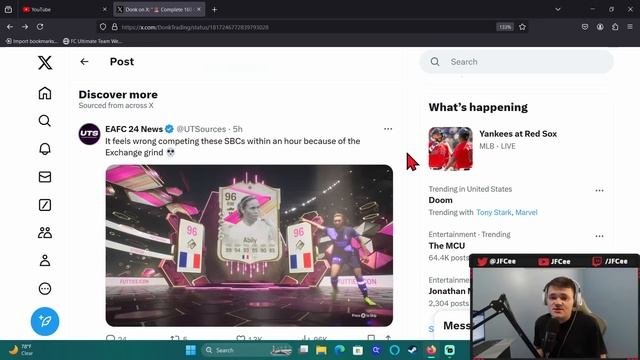640x360 pixels.
Task: Switch to the YouTube browser tab
Action: (62, 9)
